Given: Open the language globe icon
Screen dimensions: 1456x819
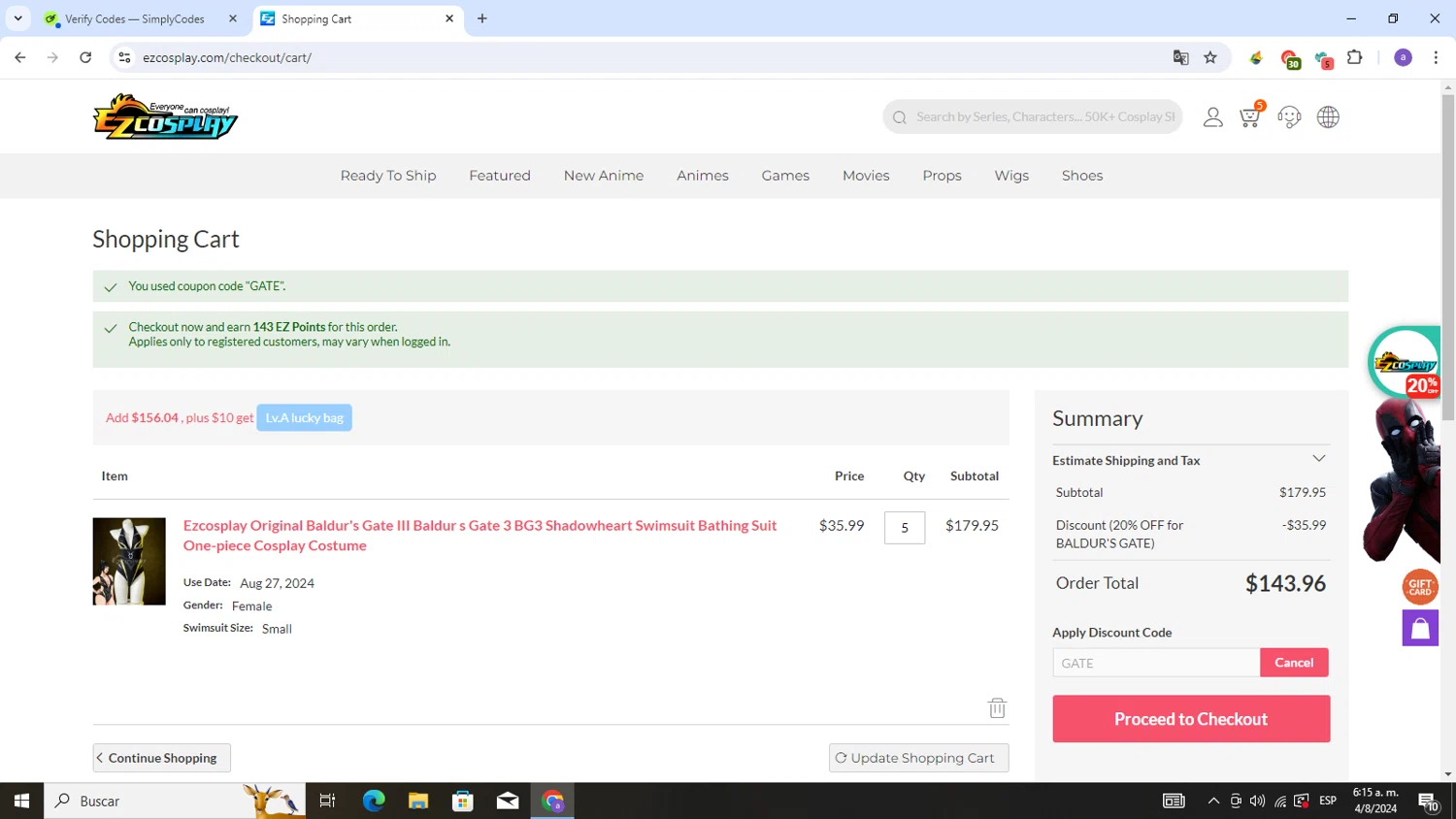Looking at the screenshot, I should 1328,117.
